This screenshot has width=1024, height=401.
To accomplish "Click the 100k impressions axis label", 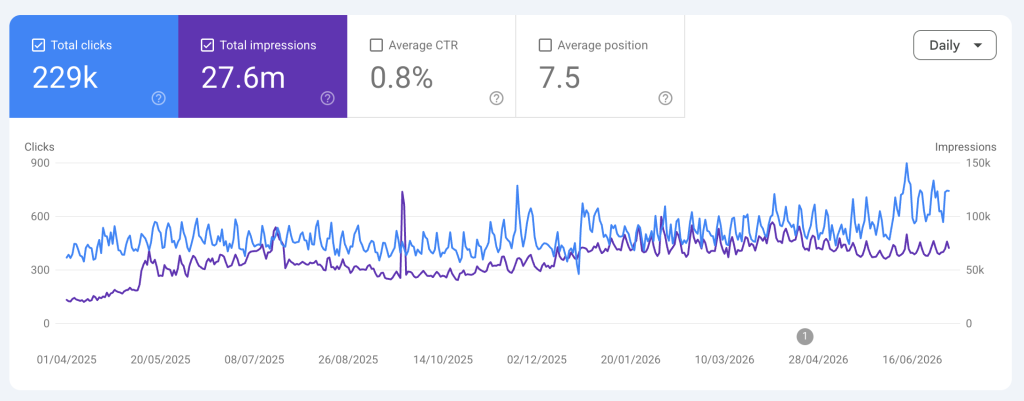I will tap(980, 217).
